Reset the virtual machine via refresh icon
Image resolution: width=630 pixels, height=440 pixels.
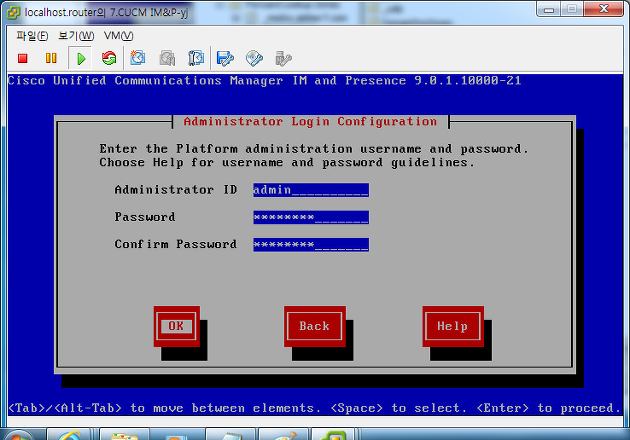[x=109, y=58]
